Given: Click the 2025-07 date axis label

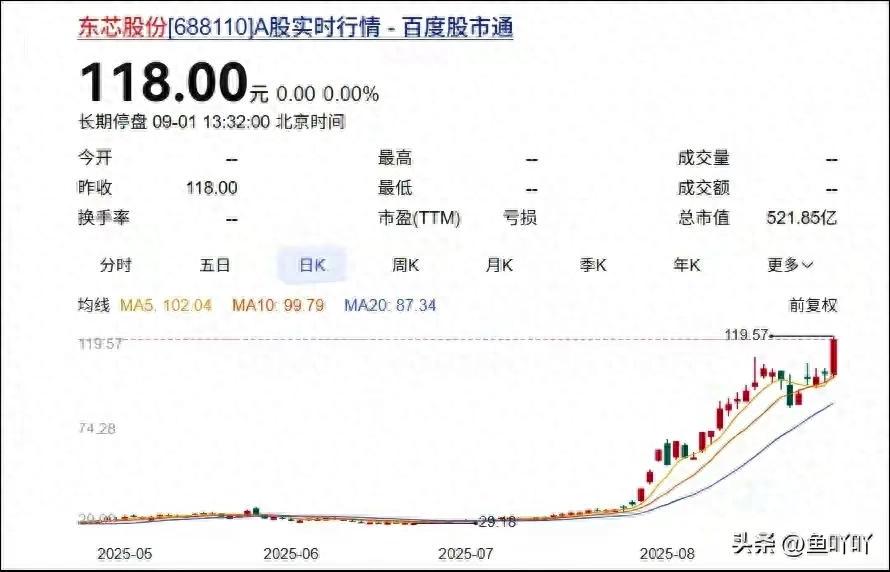Looking at the screenshot, I should pyautogui.click(x=467, y=553).
